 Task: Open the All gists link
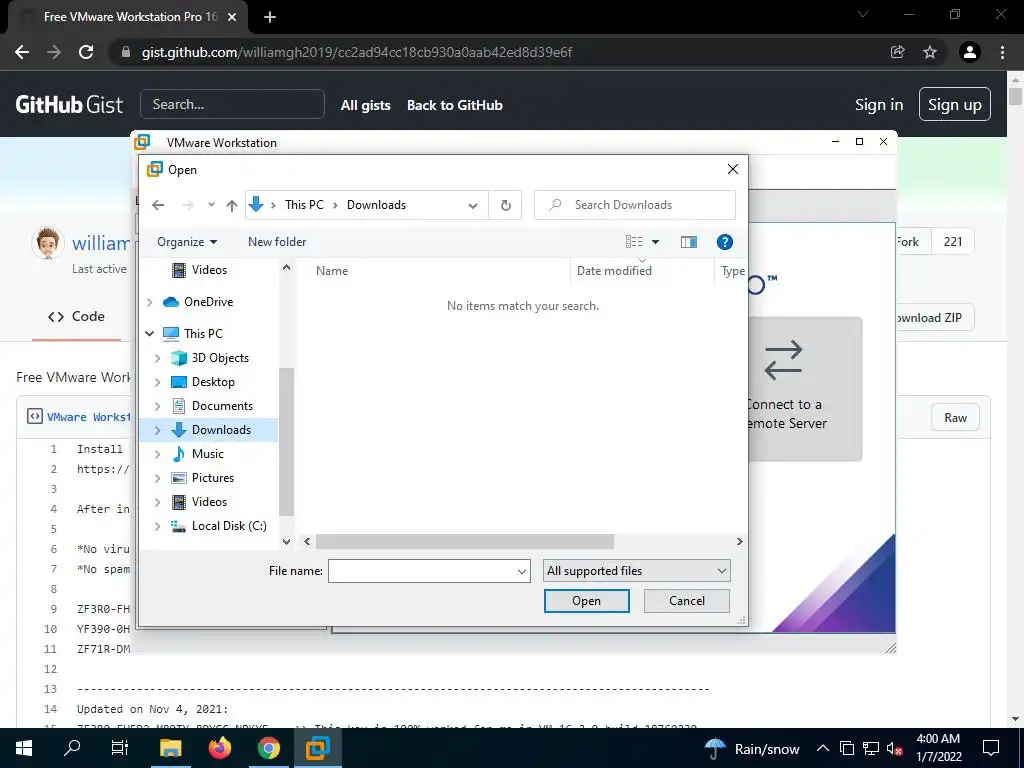(x=366, y=105)
